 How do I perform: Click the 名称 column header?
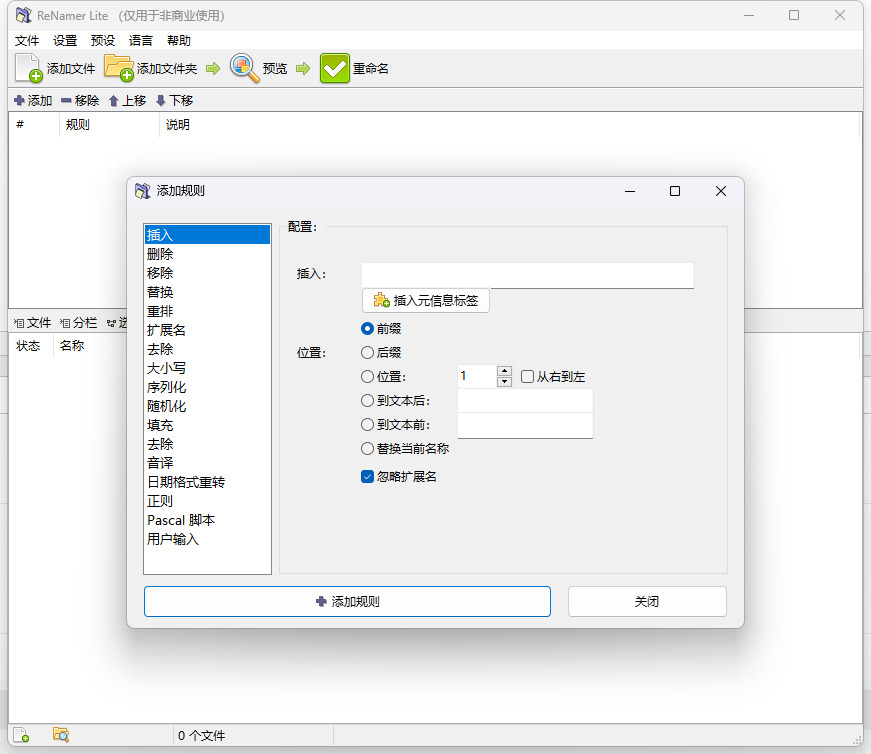(x=72, y=346)
